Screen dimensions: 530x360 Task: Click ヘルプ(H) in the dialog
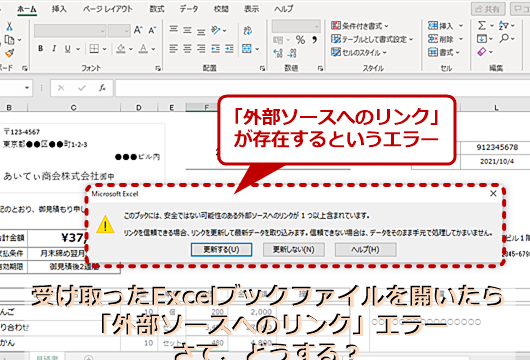(365, 250)
